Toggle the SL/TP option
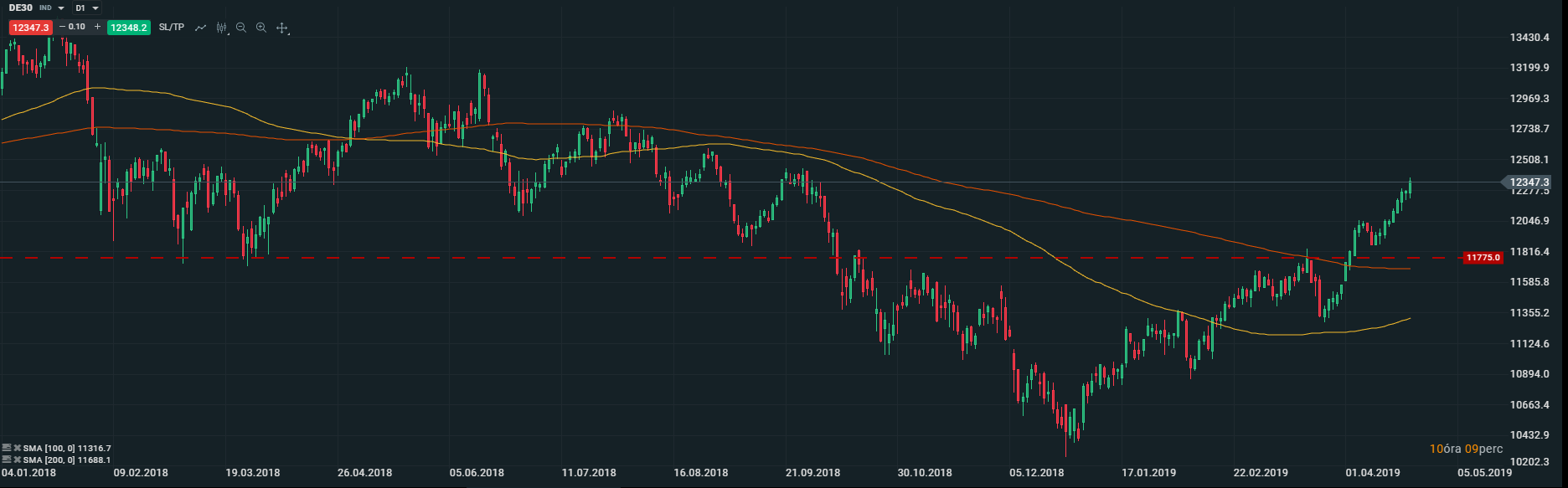The image size is (1568, 488). pos(171,28)
